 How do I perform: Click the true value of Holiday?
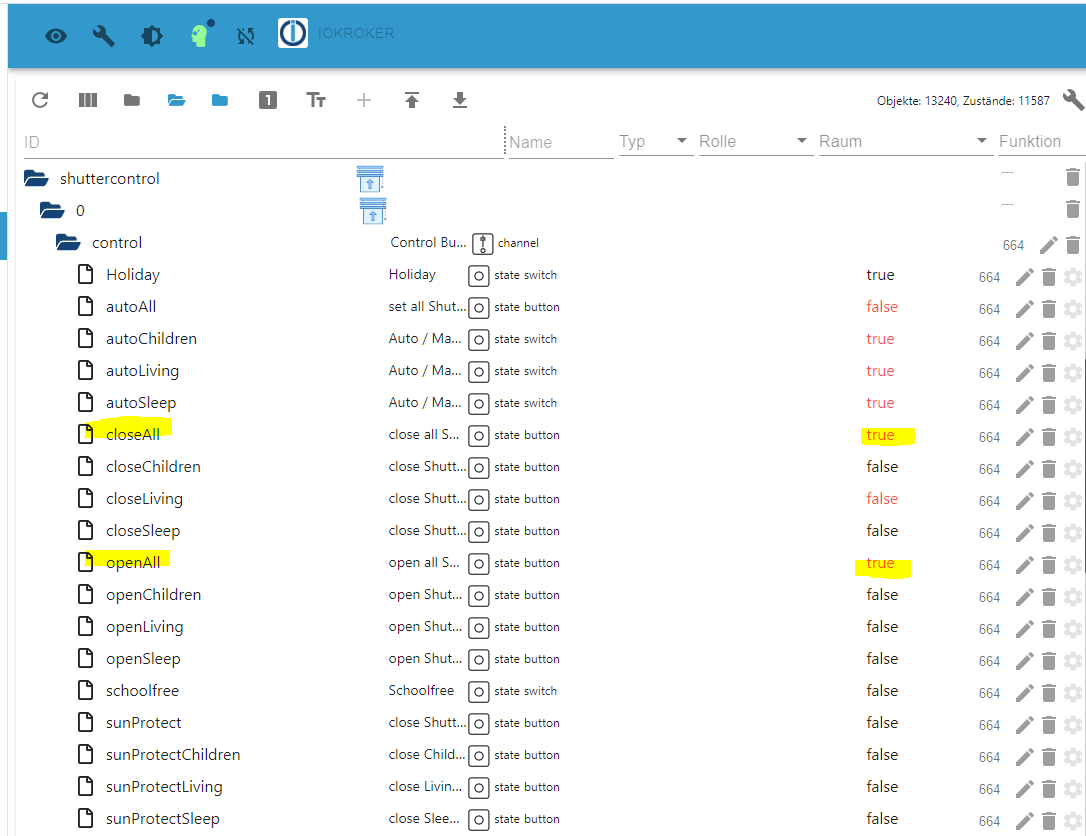pyautogui.click(x=880, y=275)
